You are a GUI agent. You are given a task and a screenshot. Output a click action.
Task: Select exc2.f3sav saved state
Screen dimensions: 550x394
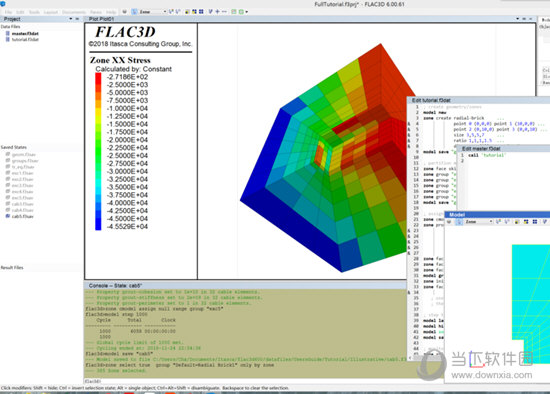(22, 179)
